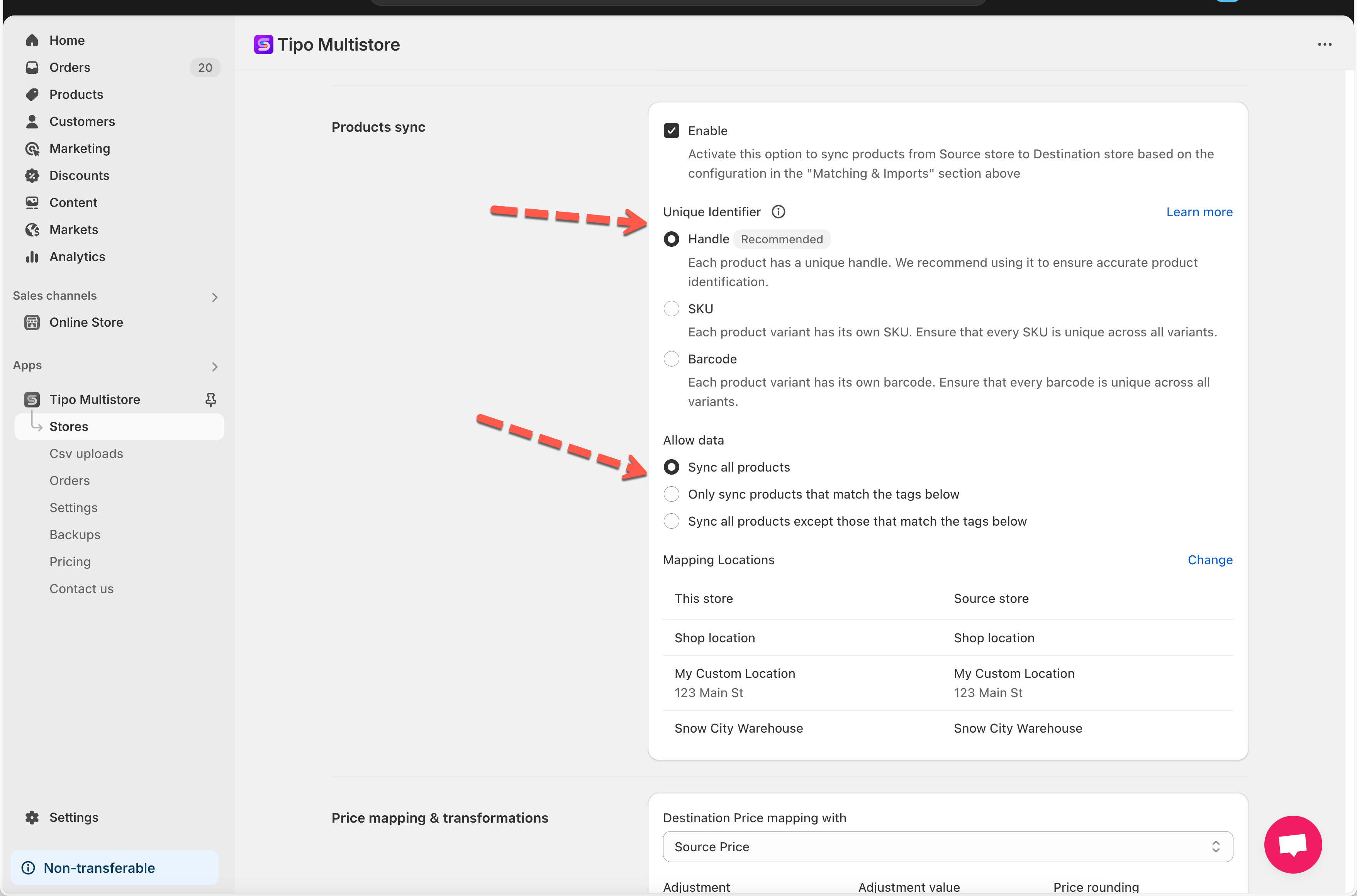Image resolution: width=1357 pixels, height=896 pixels.
Task: Click the Tipo Multistore sidebar app icon
Action: 32,399
